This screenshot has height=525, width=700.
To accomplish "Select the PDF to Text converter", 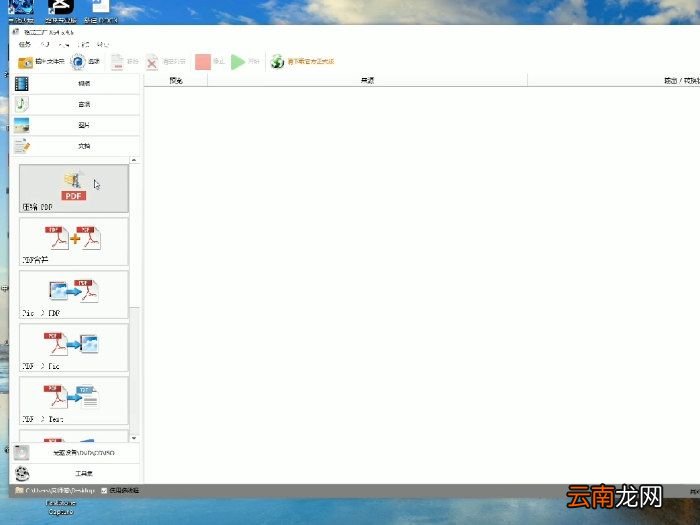I will coord(73,400).
